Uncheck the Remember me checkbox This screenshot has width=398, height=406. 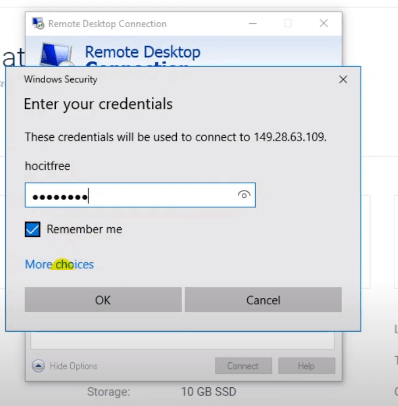point(33,229)
